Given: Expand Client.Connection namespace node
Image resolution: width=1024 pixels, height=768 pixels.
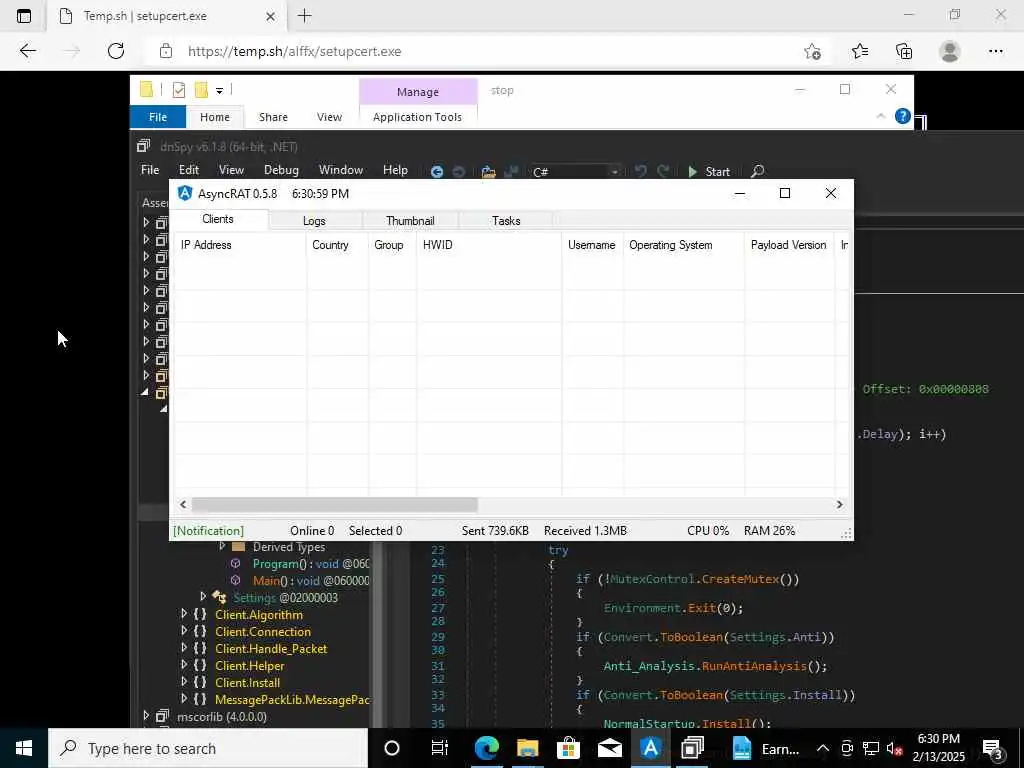Looking at the screenshot, I should (184, 631).
